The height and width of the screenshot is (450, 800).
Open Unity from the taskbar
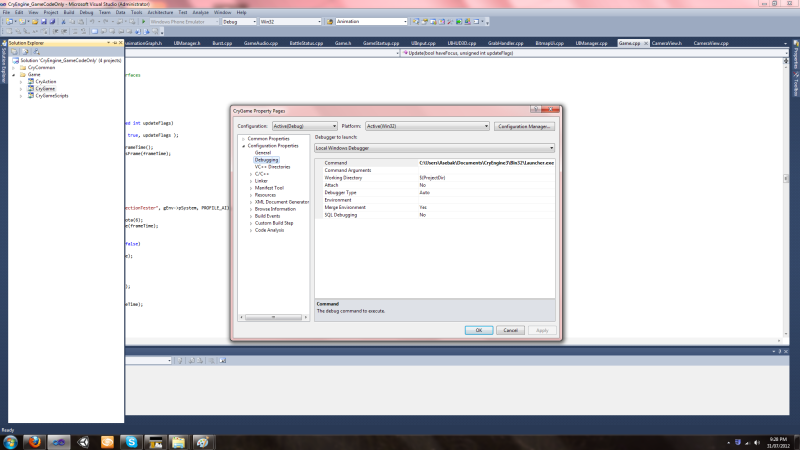[x=83, y=442]
